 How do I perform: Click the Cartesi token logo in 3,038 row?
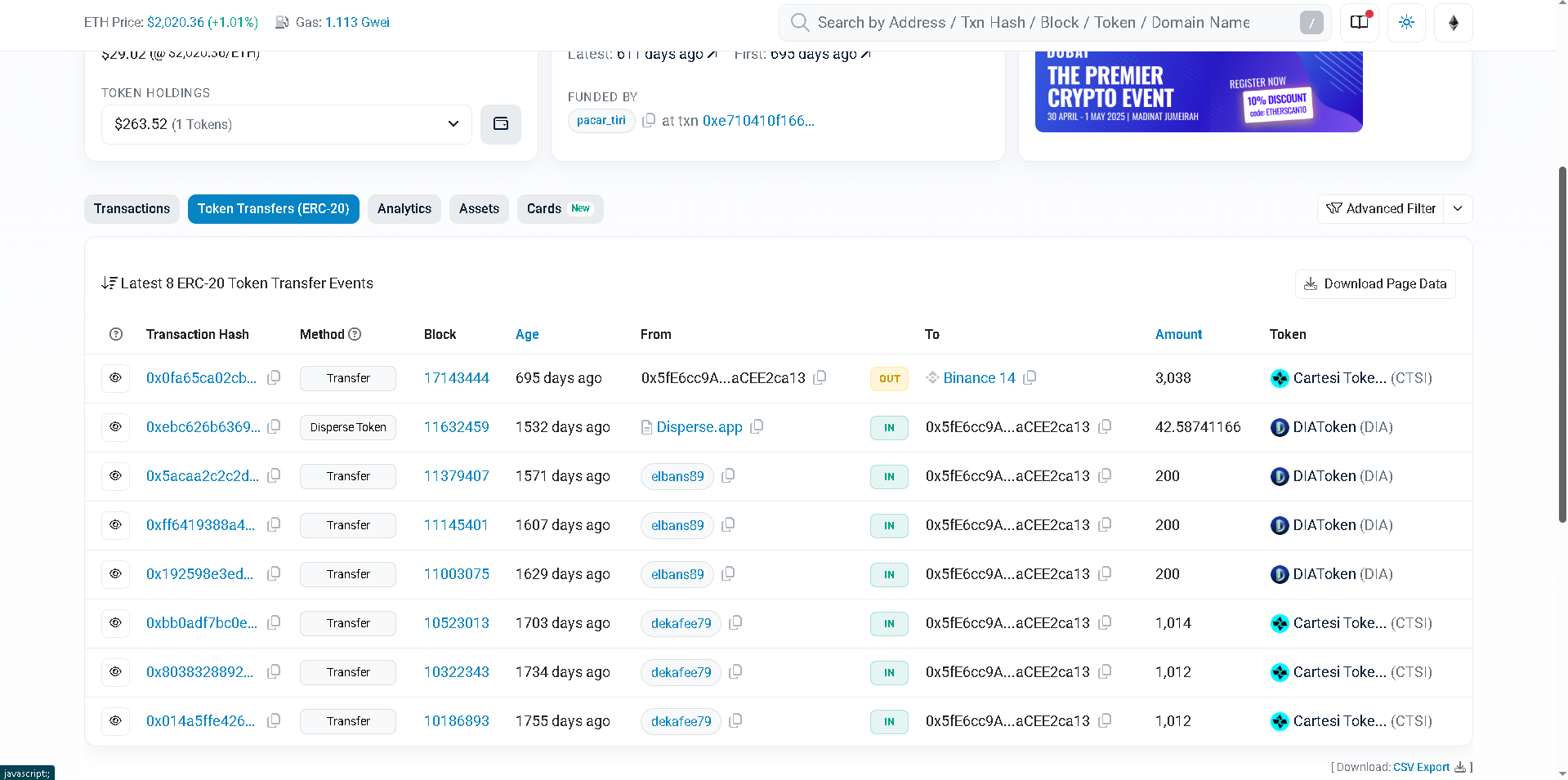[x=1280, y=378]
